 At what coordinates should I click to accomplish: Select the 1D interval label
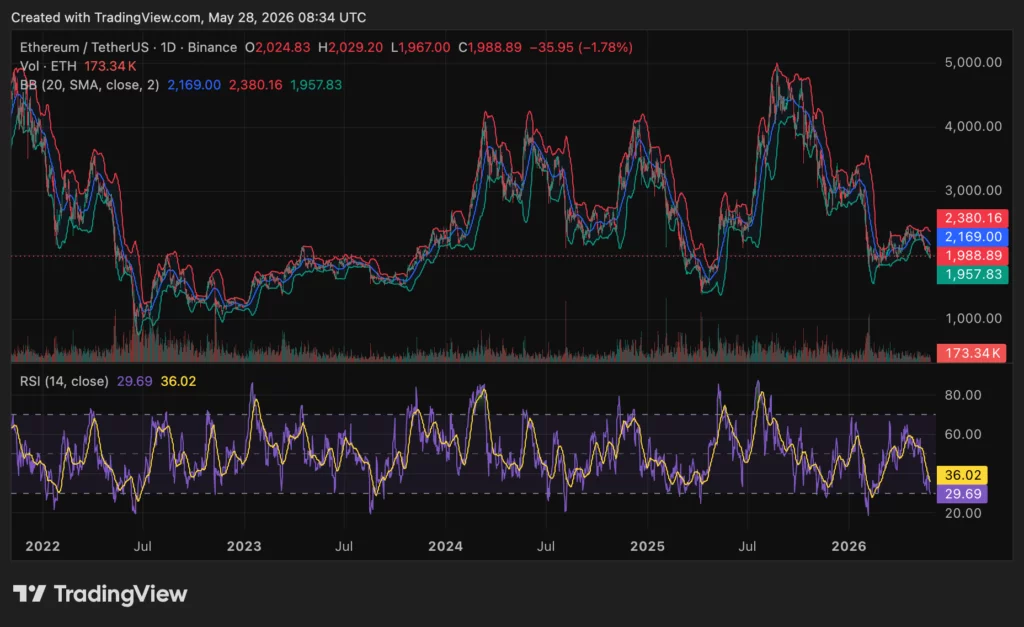168,48
